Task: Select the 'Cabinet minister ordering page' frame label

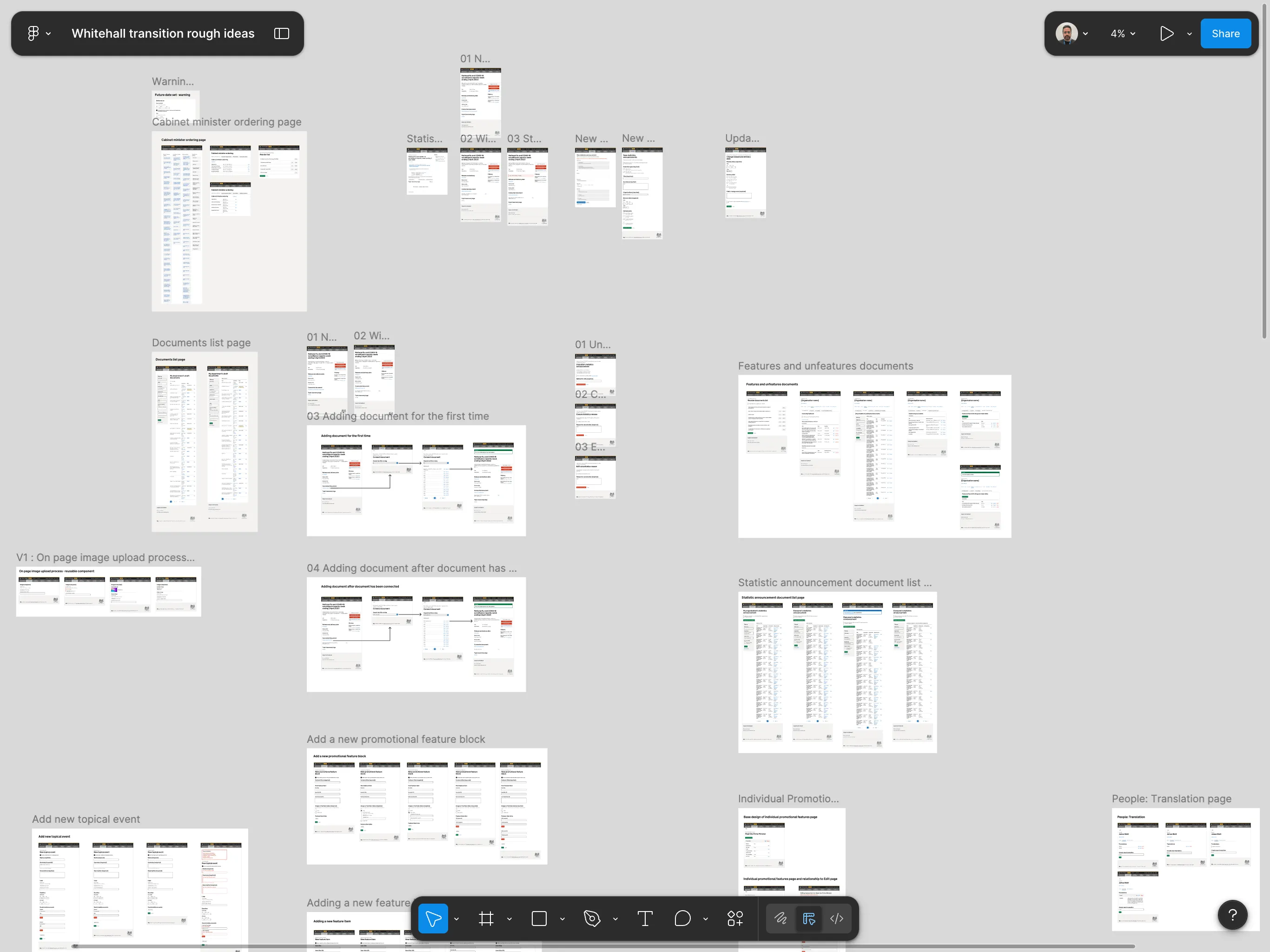Action: pos(226,122)
